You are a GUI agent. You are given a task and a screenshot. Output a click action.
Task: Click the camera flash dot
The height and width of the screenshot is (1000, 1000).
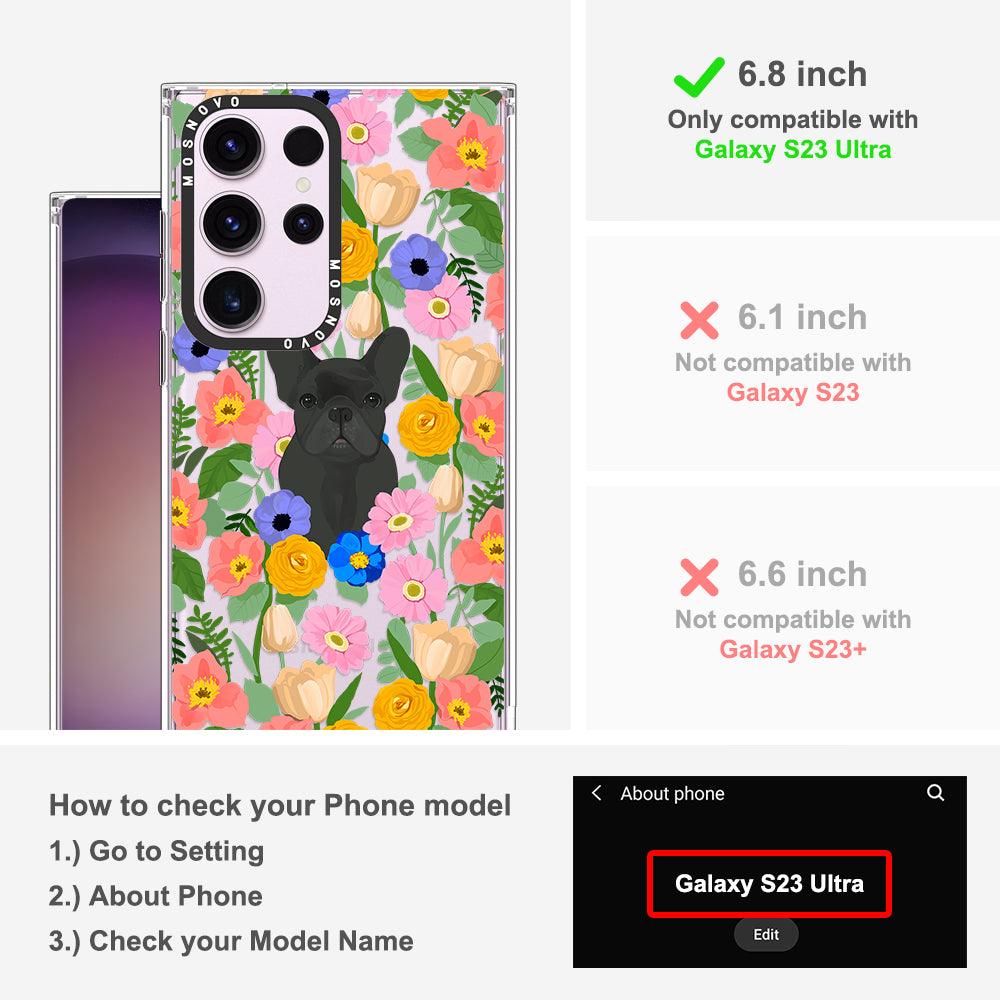(x=304, y=185)
